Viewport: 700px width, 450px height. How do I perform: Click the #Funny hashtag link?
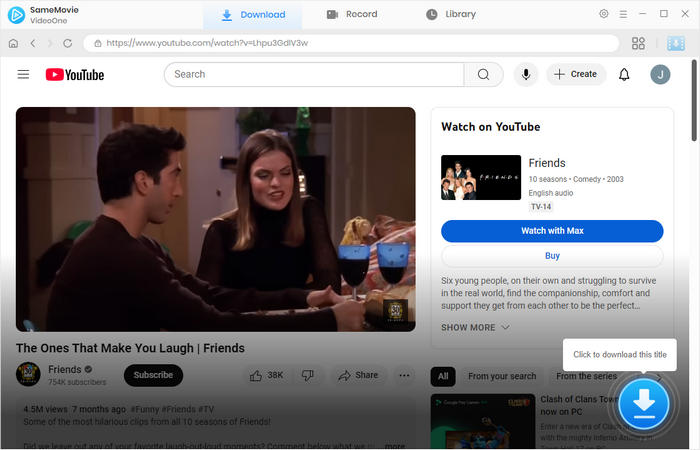pos(145,409)
